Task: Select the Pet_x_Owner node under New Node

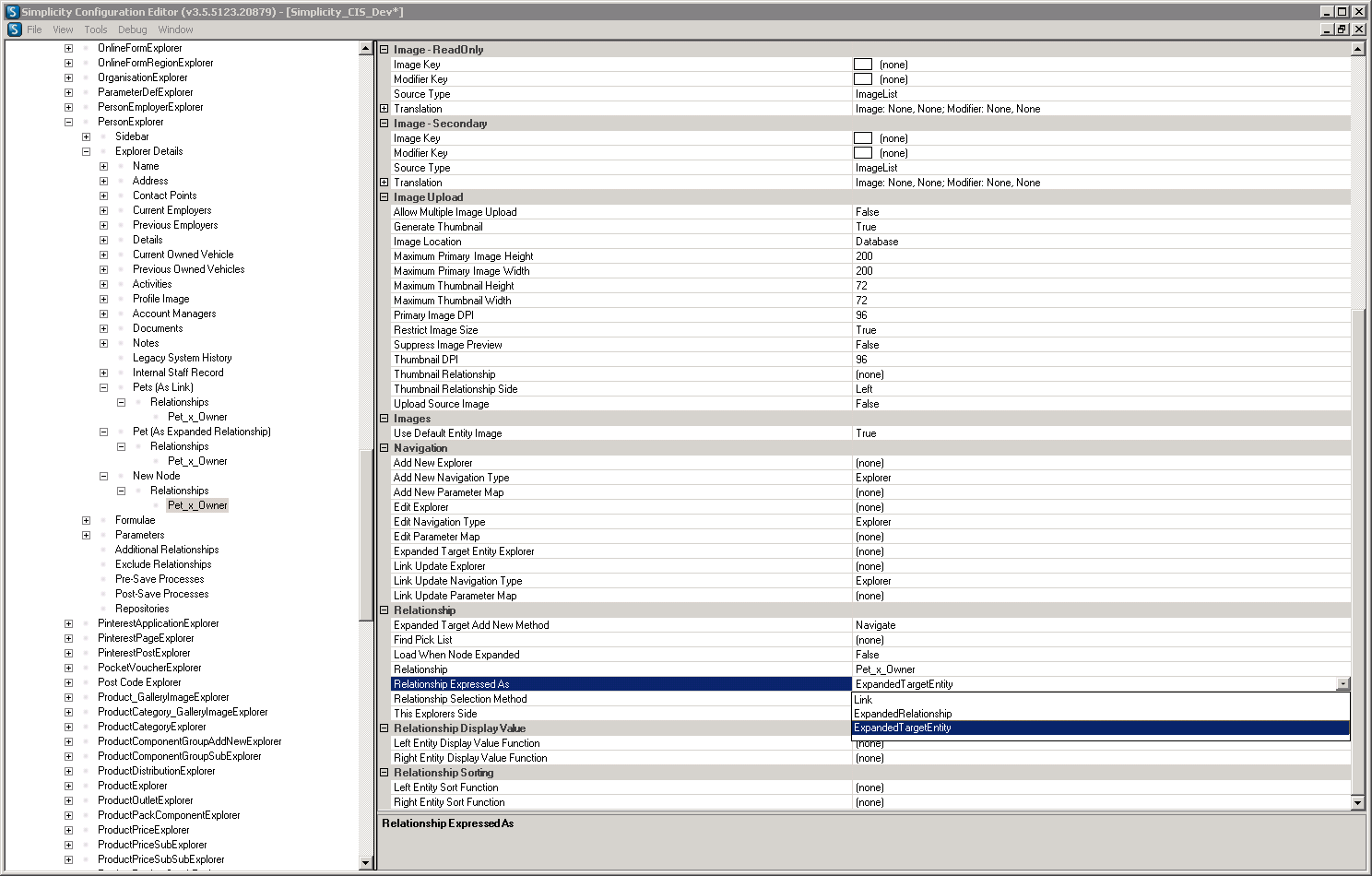Action: (197, 505)
